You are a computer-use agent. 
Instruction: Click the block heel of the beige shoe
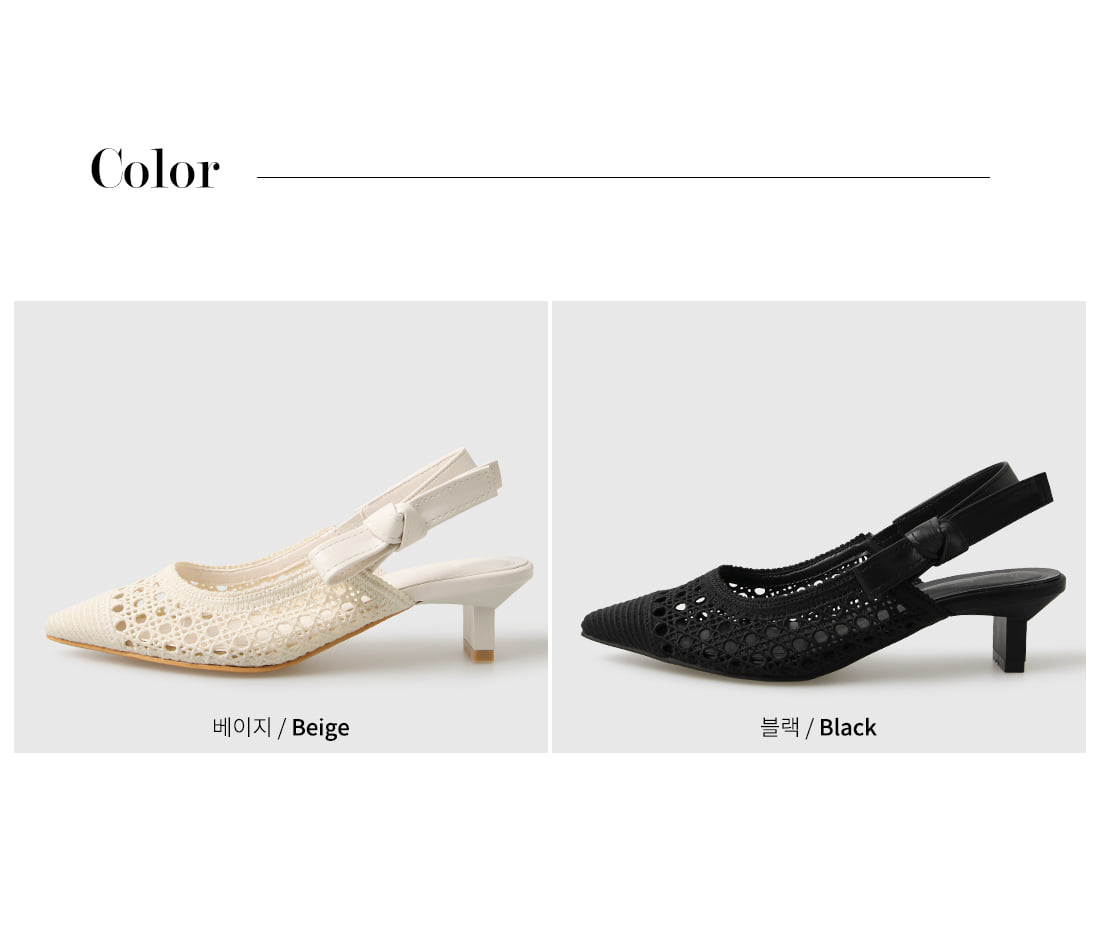479,633
